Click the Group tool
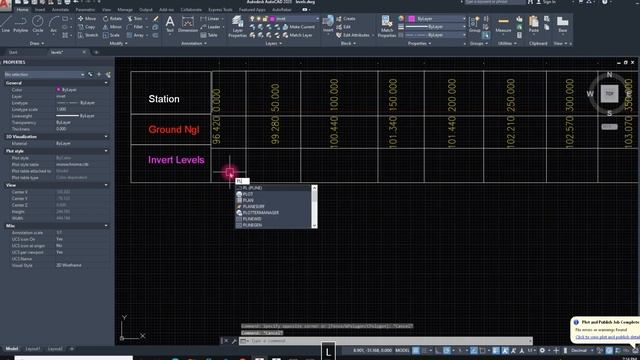This screenshot has height=360, width=640. [x=474, y=24]
